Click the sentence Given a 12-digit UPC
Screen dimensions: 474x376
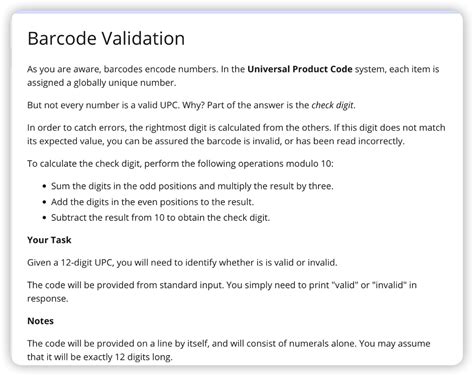point(182,263)
